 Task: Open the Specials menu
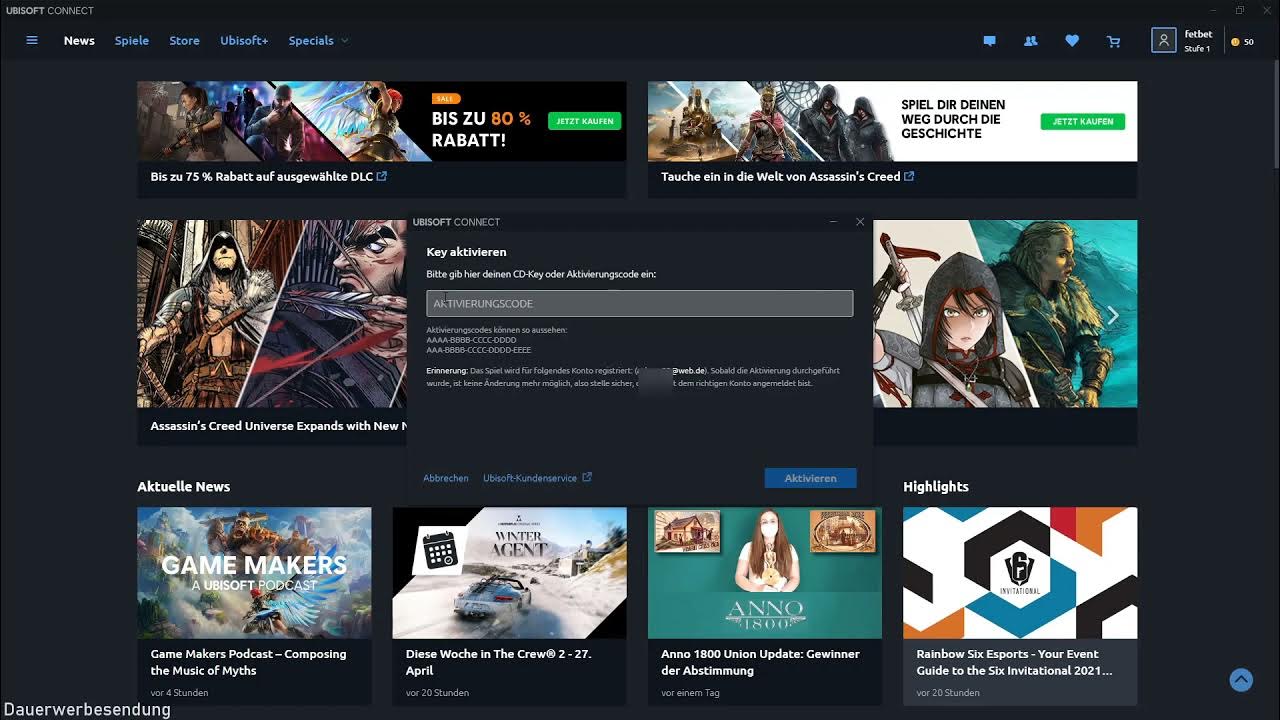[311, 41]
